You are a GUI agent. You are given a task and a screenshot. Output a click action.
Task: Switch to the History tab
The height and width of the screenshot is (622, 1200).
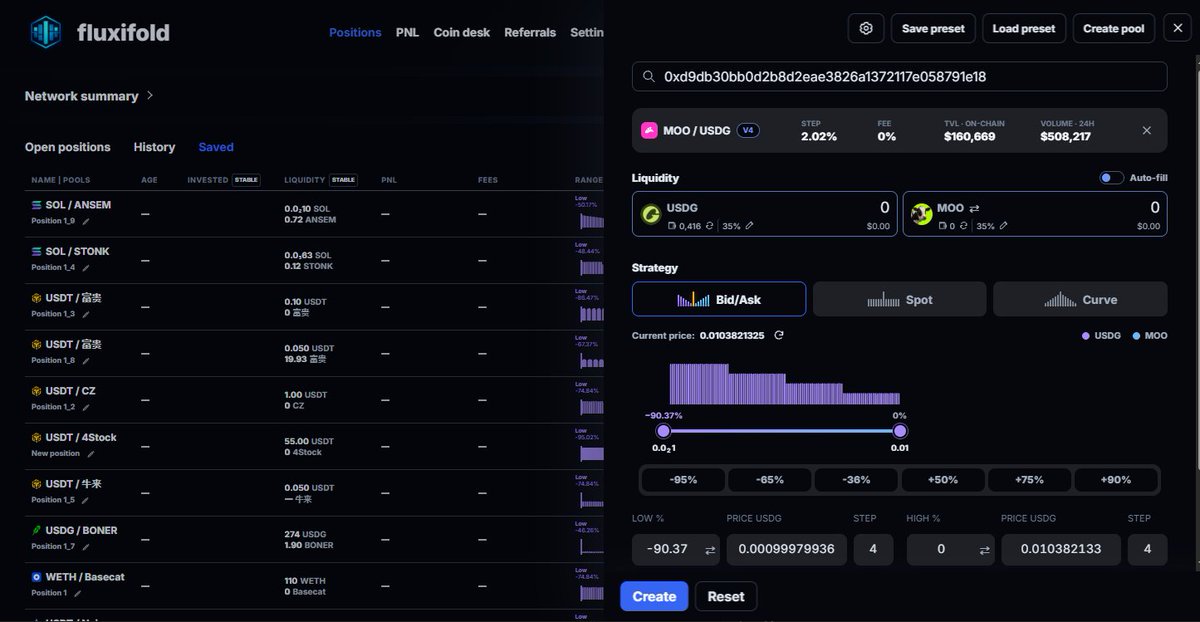point(154,147)
